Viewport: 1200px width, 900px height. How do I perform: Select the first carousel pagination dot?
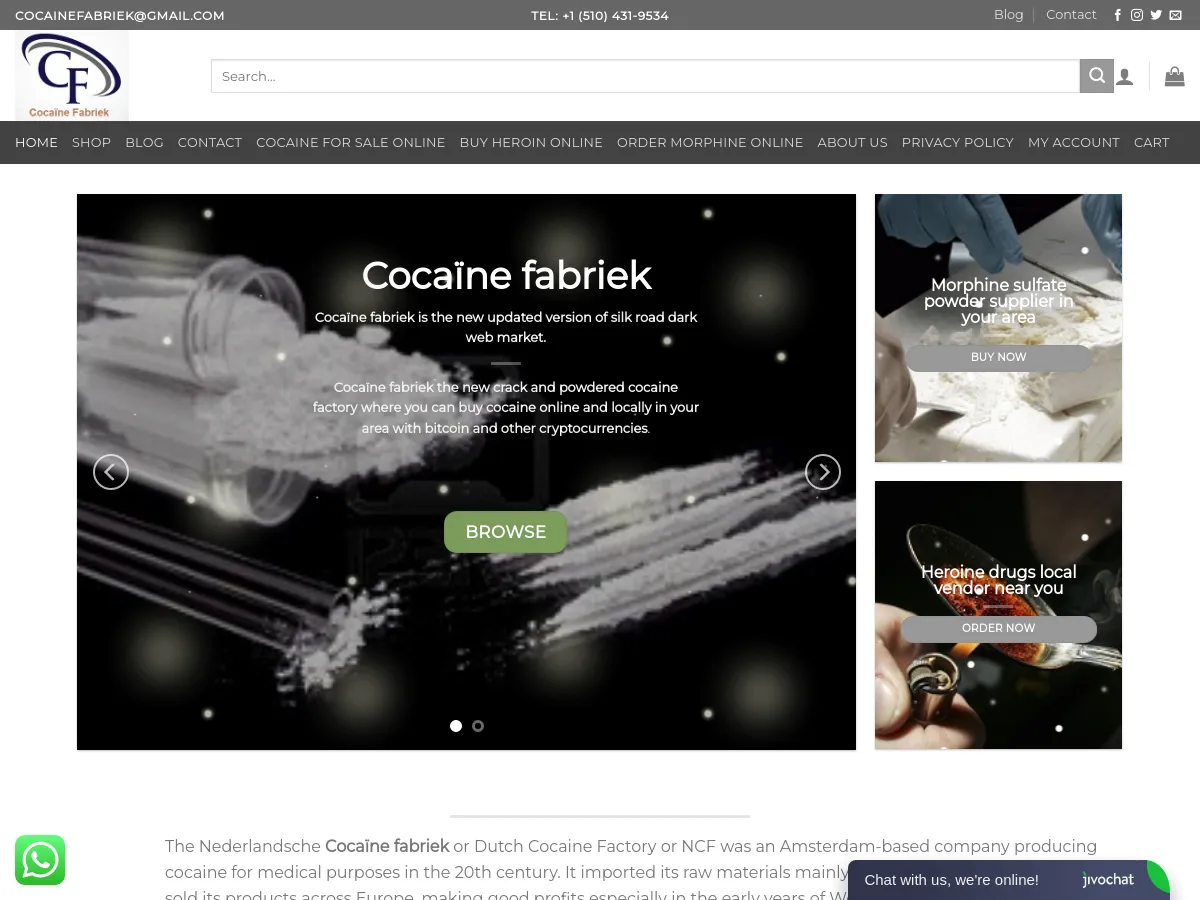[456, 725]
